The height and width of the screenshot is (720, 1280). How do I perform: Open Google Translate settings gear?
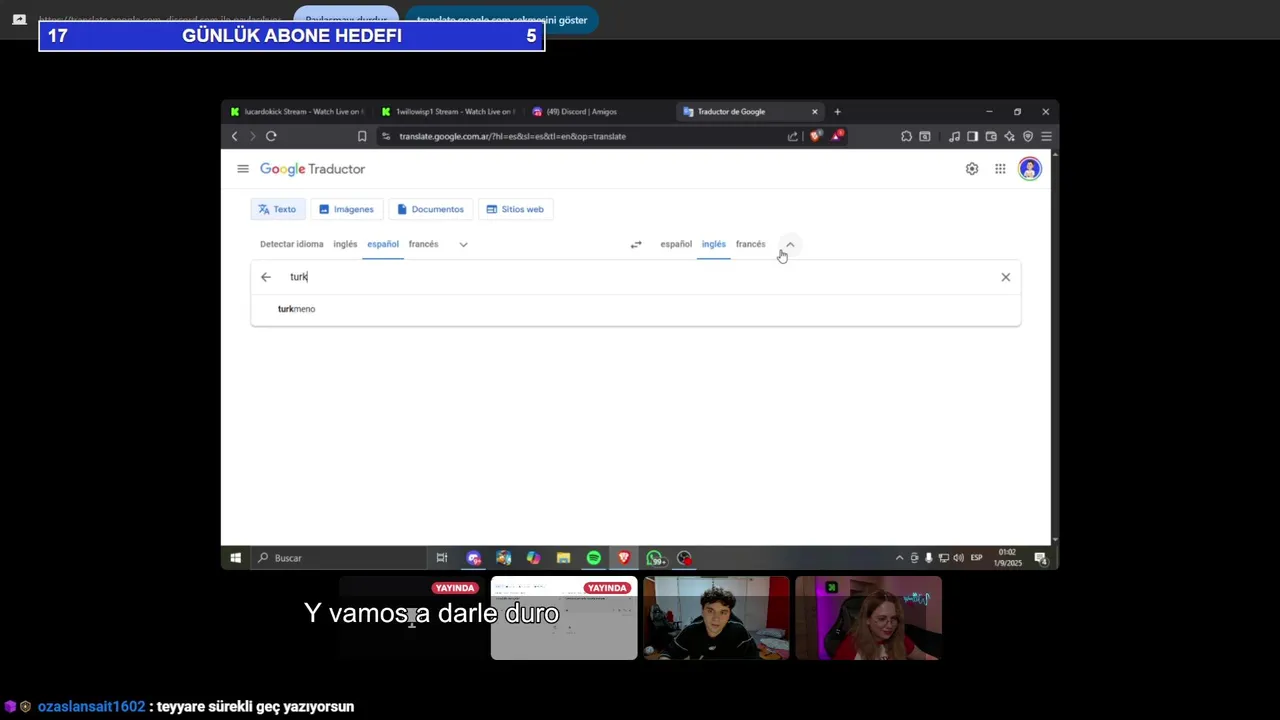point(972,169)
